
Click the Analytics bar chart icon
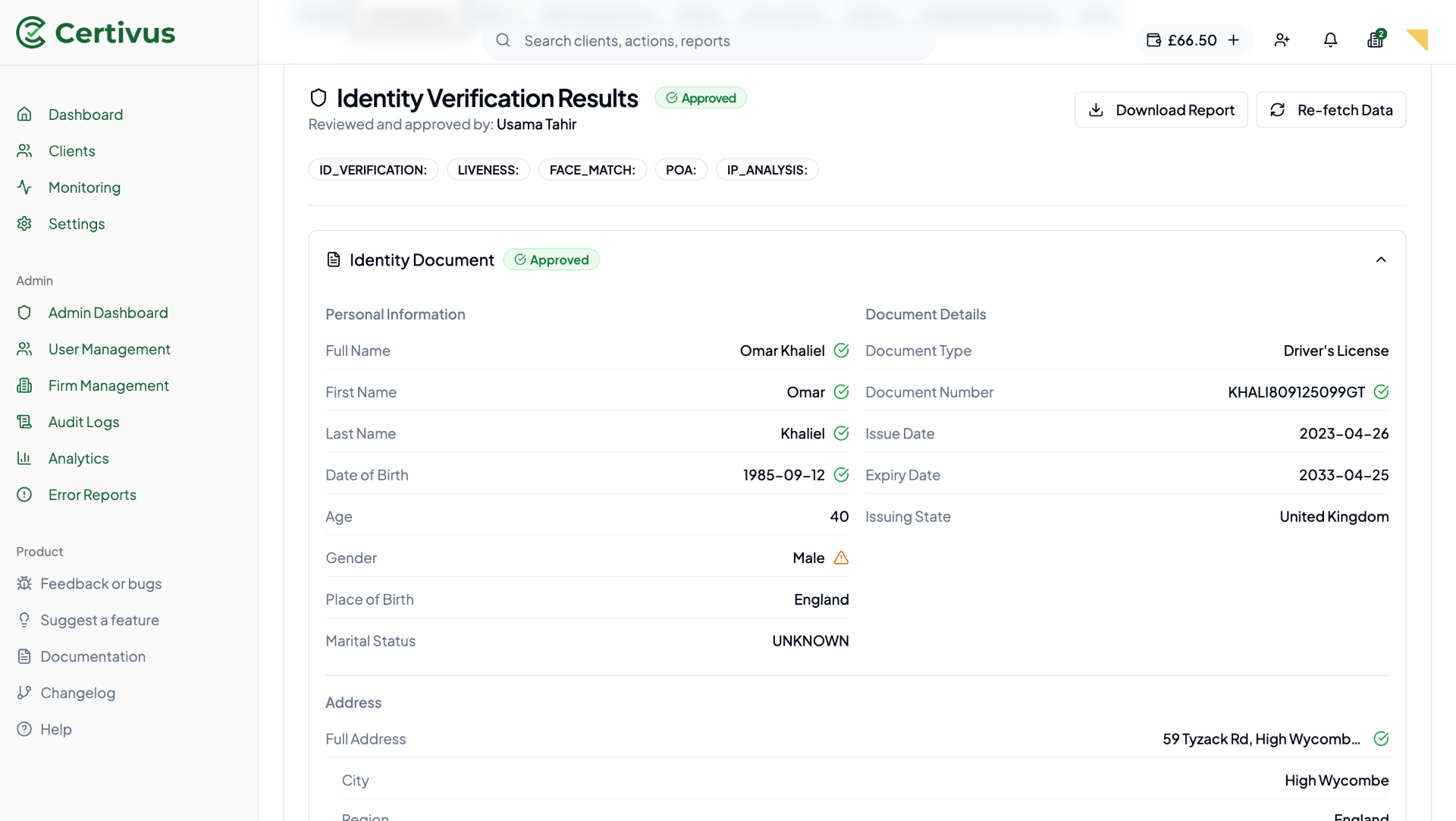pos(24,458)
